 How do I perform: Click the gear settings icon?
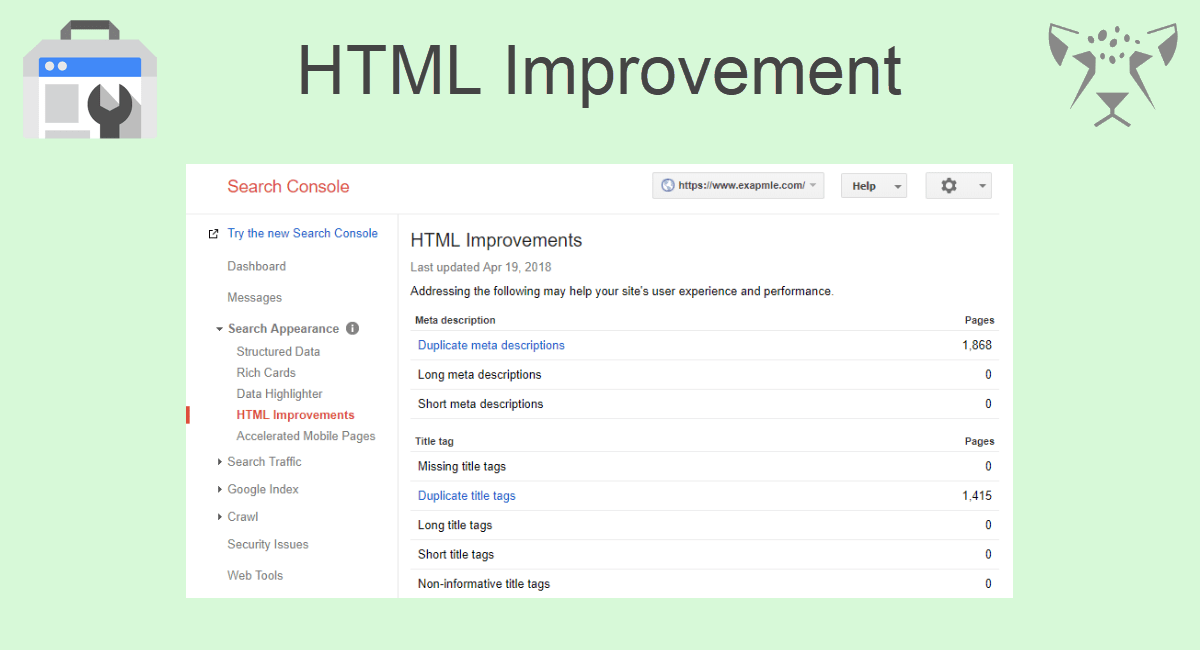949,186
